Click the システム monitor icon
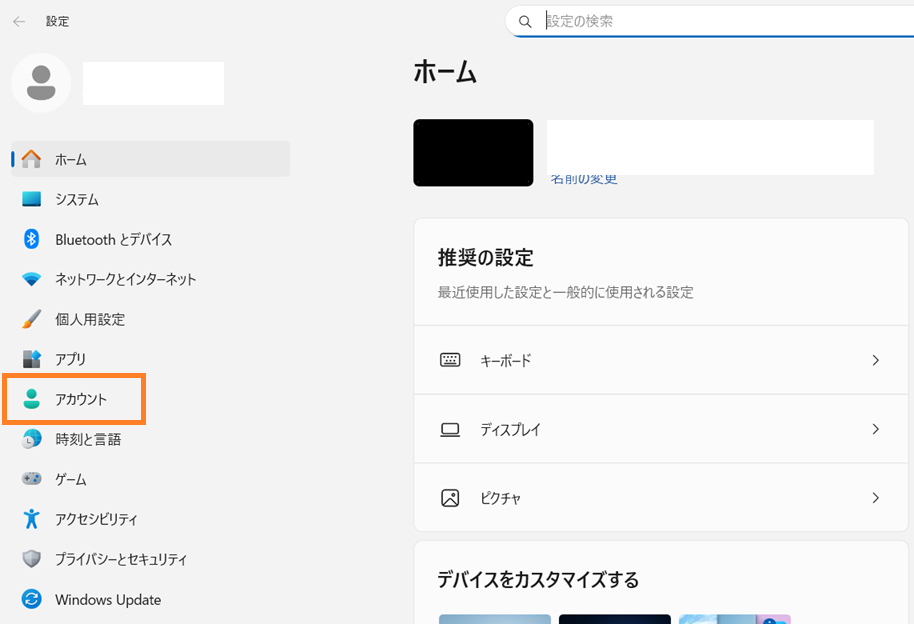This screenshot has width=914, height=624. coord(31,199)
